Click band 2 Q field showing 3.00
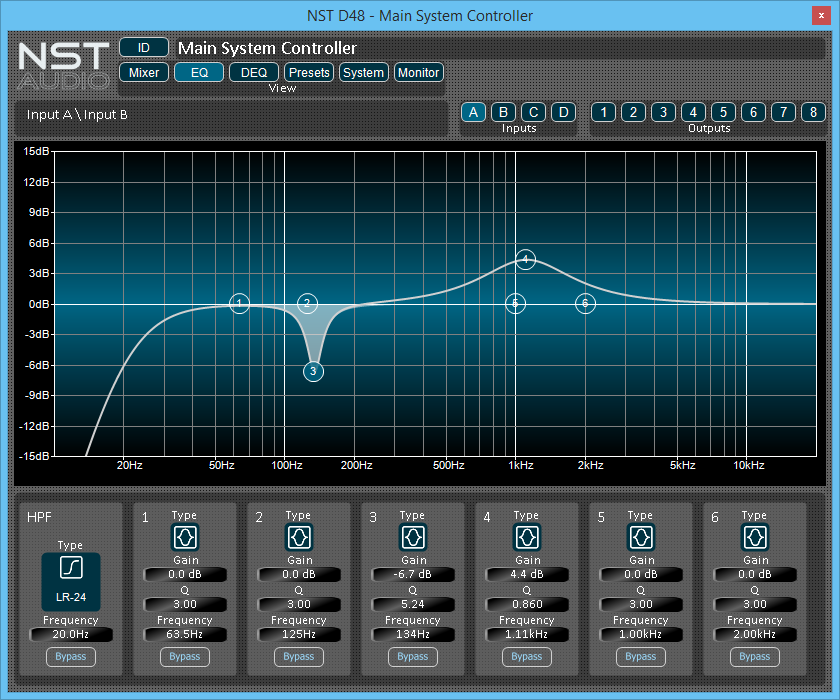 coord(299,605)
